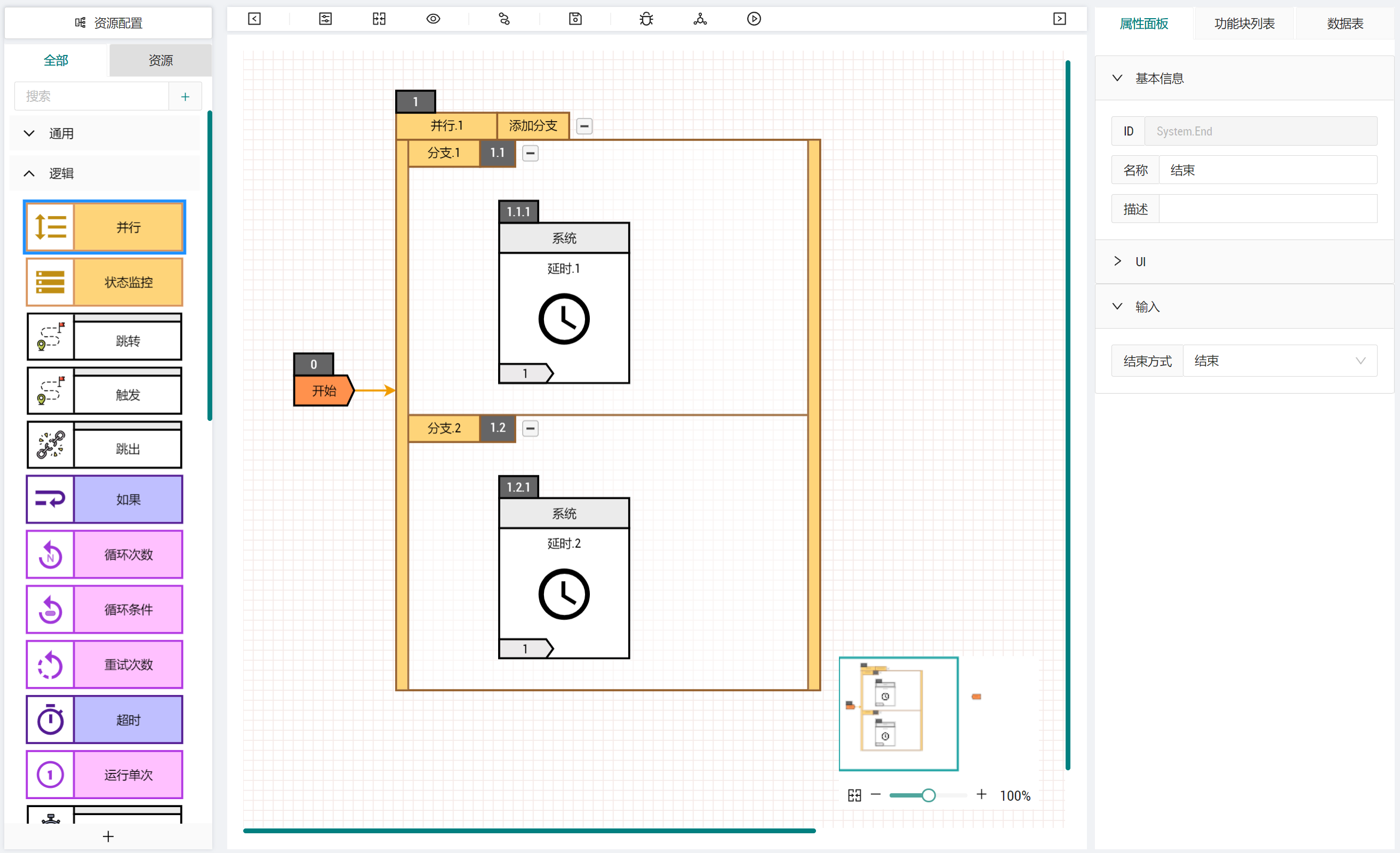Click the left sidebar scrollbar
This screenshot has height=853, width=1400.
coord(210,265)
